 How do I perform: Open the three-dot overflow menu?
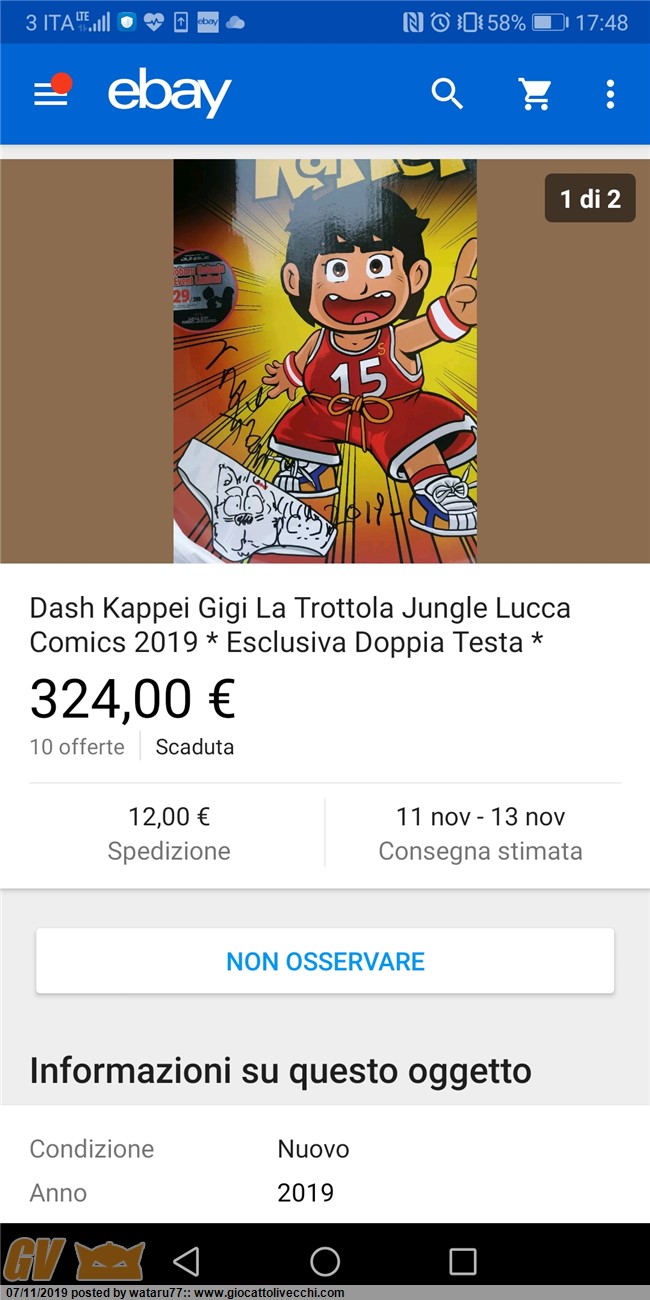[x=610, y=94]
